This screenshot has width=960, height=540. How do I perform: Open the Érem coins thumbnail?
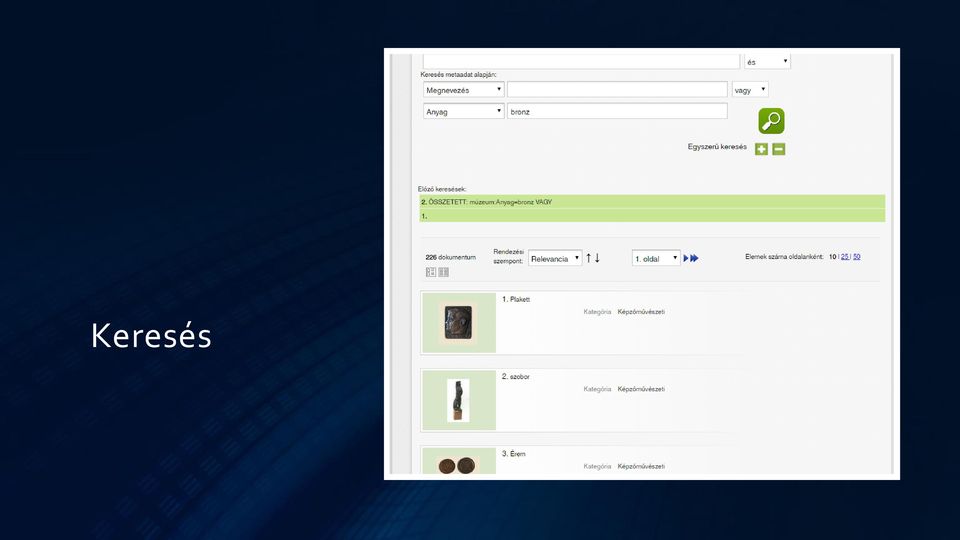[459, 461]
